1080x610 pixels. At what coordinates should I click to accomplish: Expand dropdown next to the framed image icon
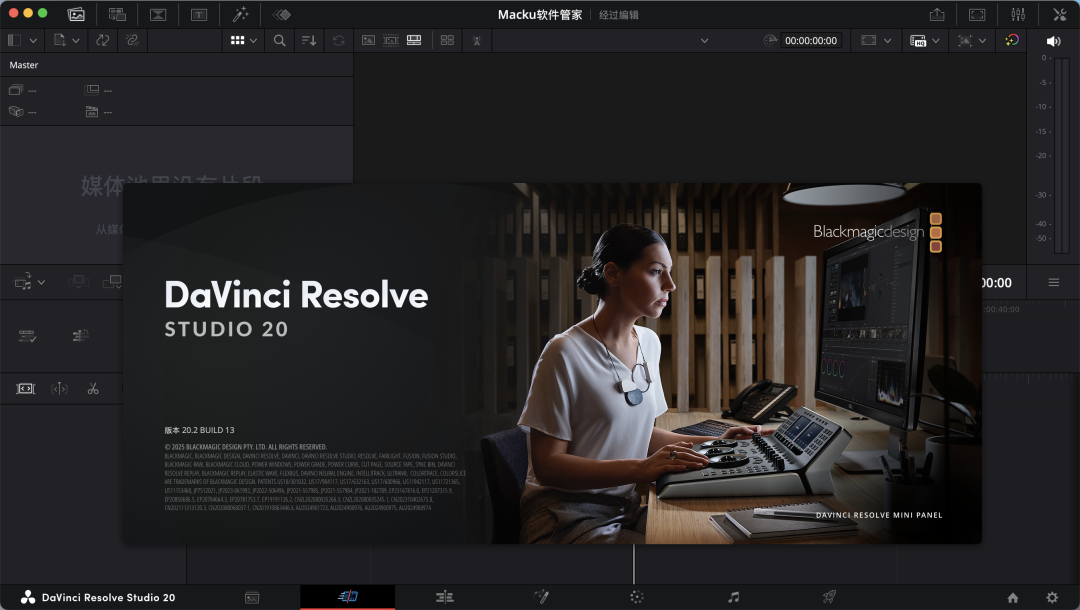click(x=982, y=41)
